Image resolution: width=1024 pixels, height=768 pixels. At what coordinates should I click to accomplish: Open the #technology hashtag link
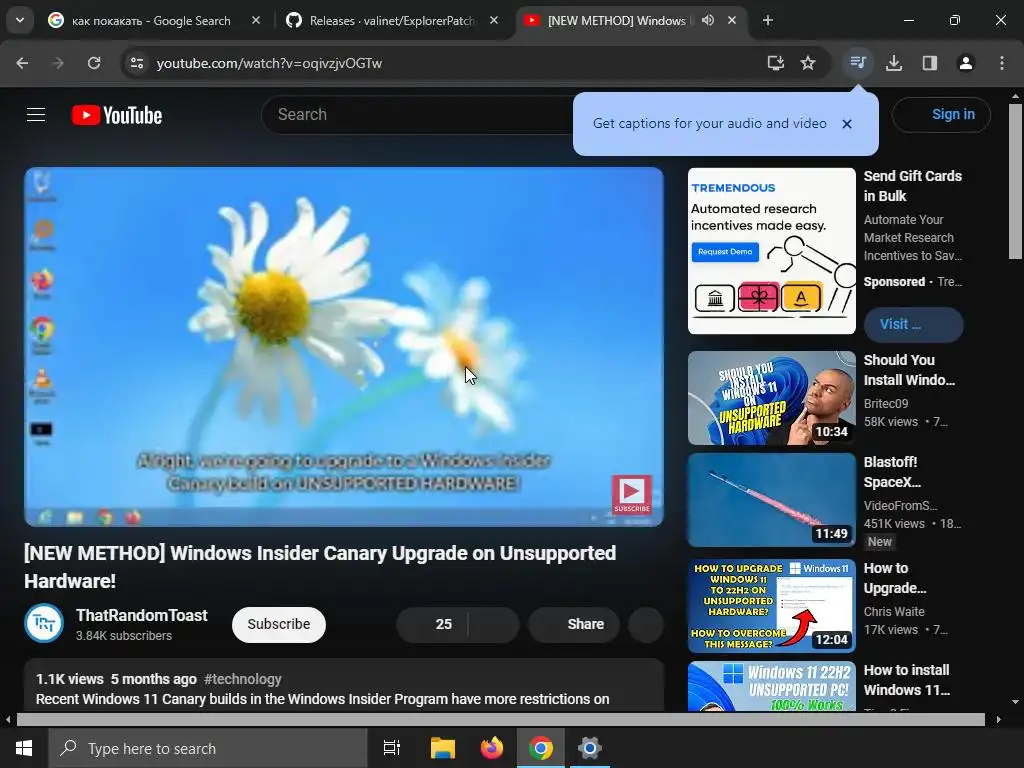click(x=242, y=679)
